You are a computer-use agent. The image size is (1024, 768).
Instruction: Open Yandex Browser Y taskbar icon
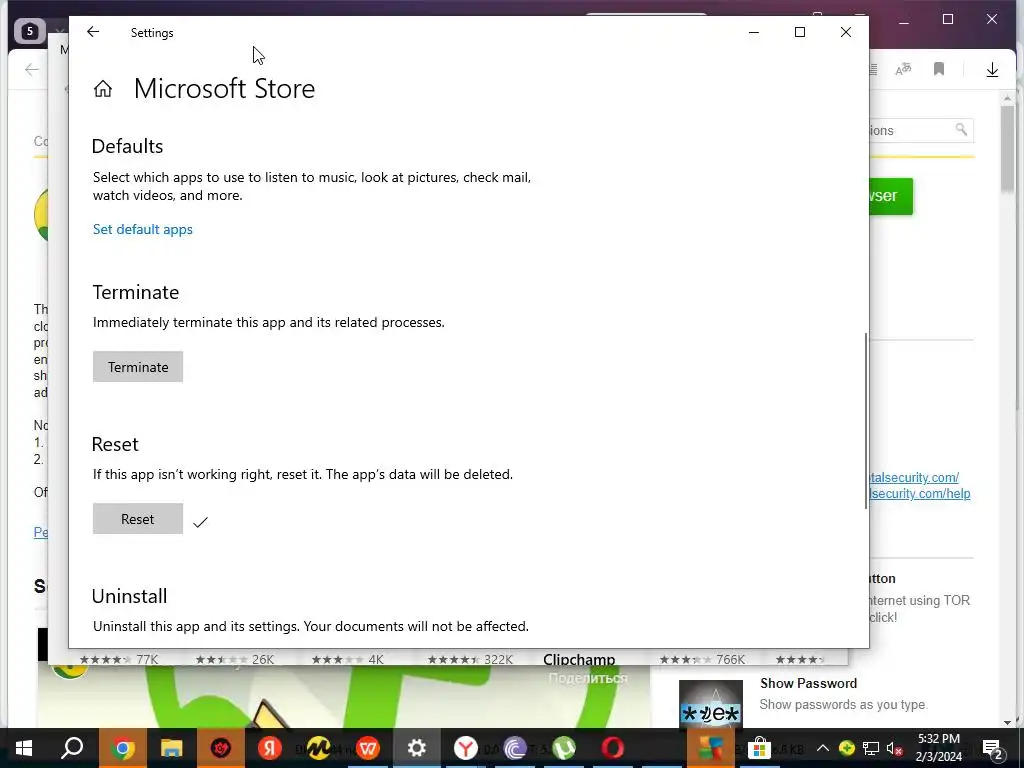pyautogui.click(x=466, y=748)
